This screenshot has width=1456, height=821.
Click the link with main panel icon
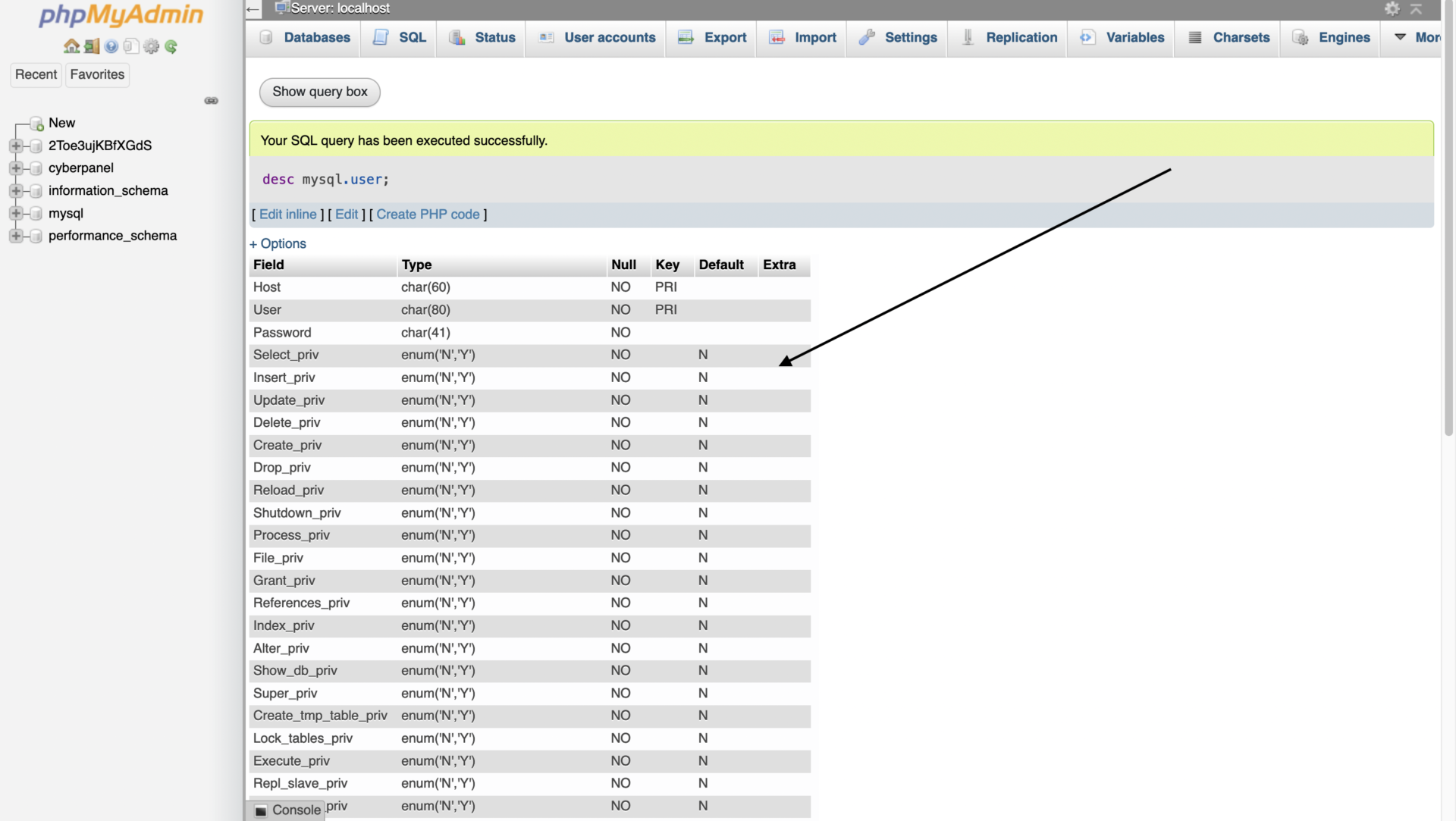(212, 101)
